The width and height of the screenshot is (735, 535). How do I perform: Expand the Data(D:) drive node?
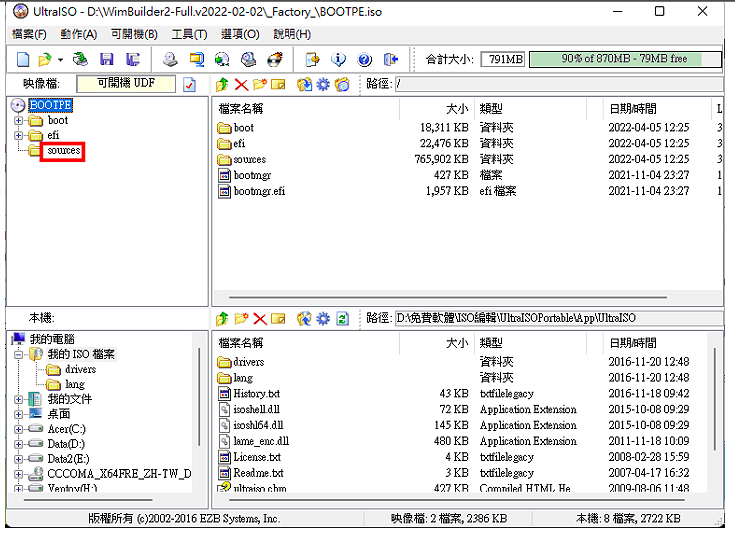click(x=18, y=445)
